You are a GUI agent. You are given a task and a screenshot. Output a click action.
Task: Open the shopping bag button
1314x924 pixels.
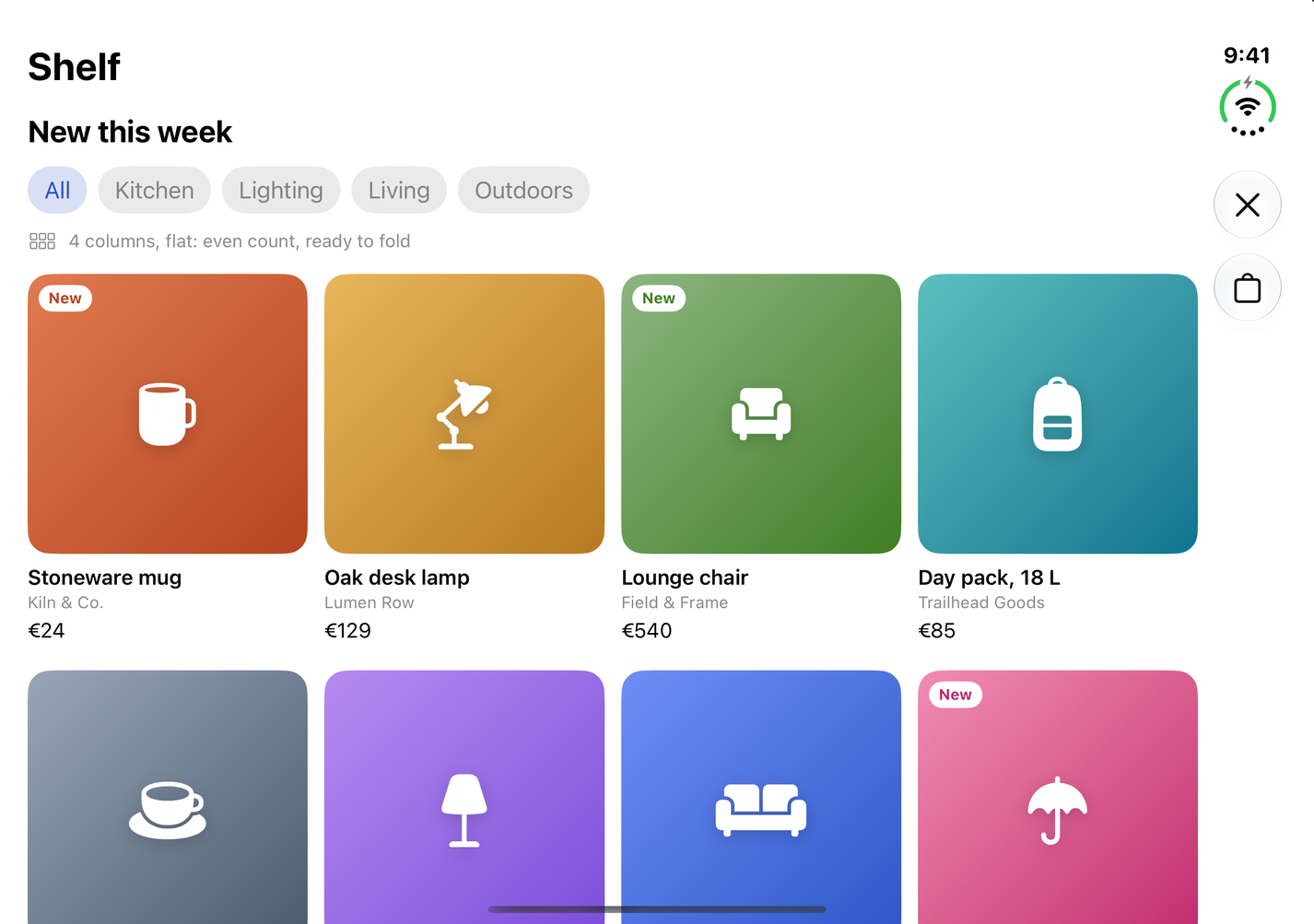tap(1248, 287)
